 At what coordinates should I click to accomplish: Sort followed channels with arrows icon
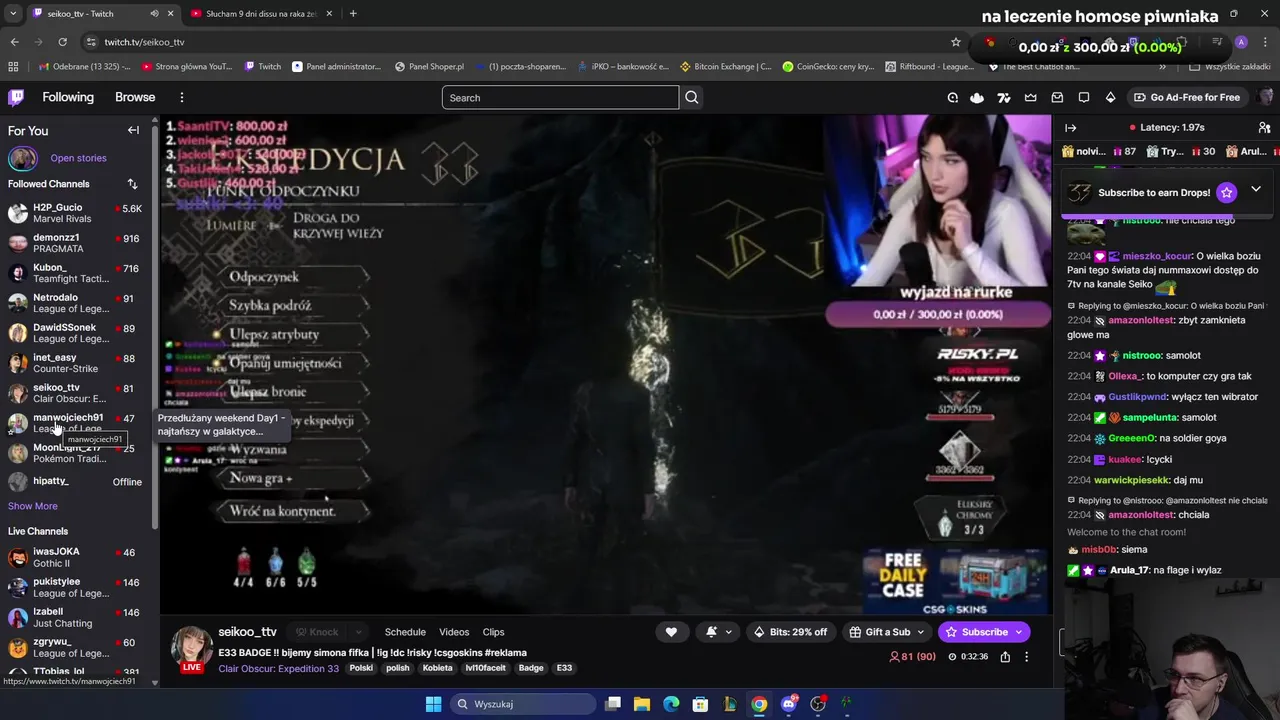(x=132, y=184)
